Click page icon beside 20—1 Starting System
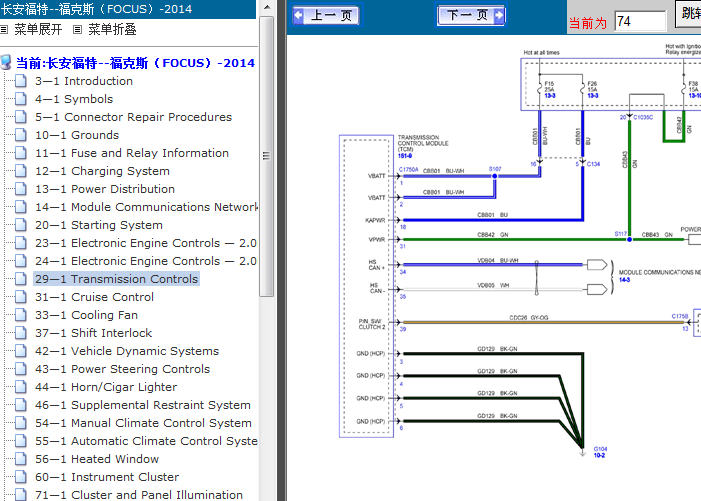 [21, 225]
